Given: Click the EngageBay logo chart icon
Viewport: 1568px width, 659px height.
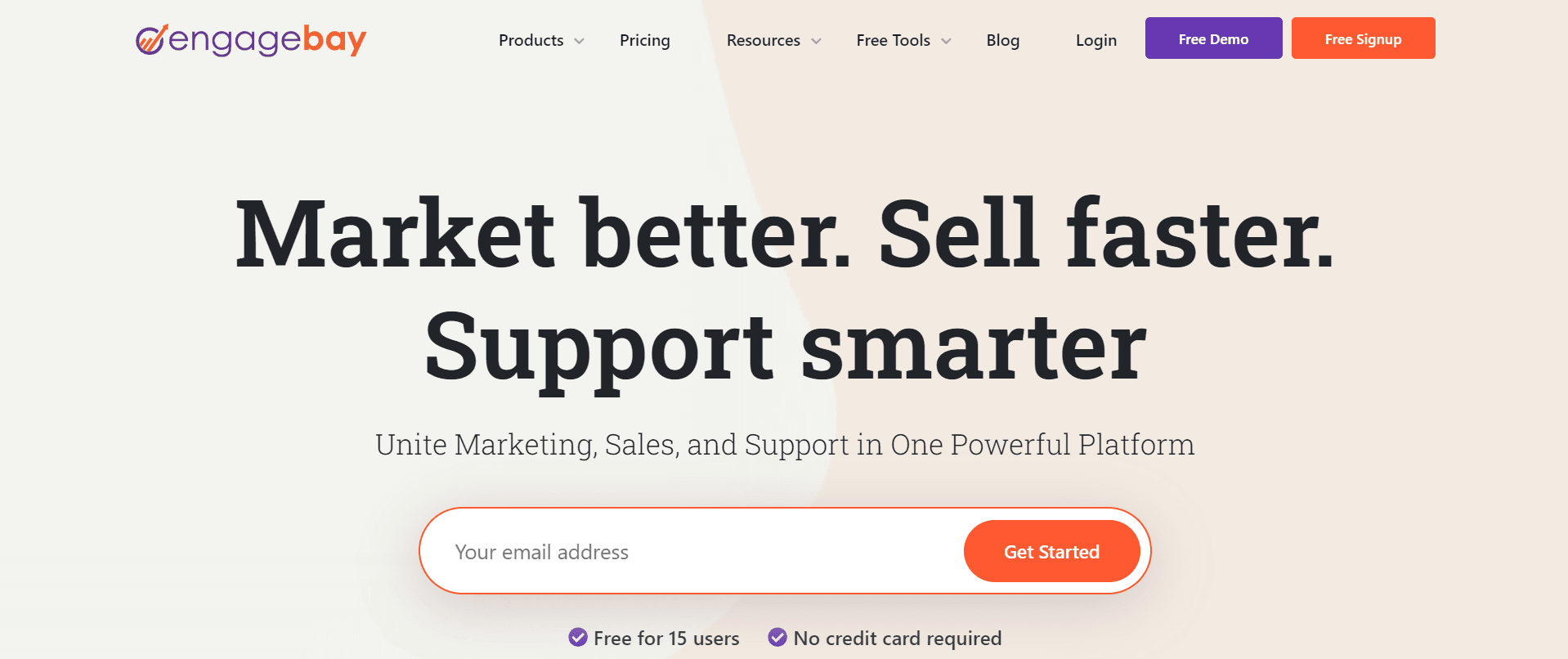Looking at the screenshot, I should (x=150, y=39).
